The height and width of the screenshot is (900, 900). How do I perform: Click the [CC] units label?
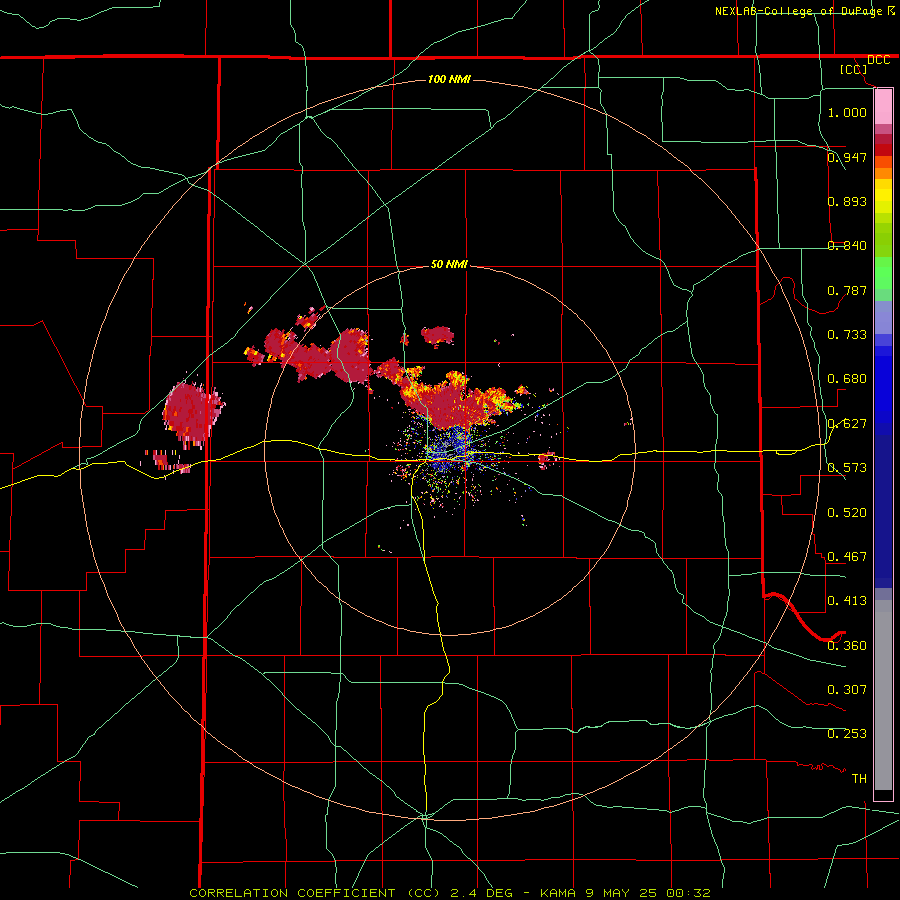click(854, 69)
